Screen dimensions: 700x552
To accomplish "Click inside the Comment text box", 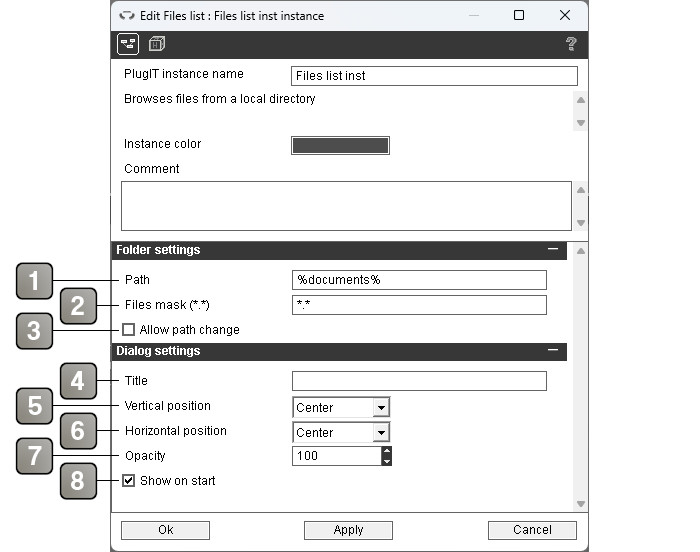I will [346, 206].
